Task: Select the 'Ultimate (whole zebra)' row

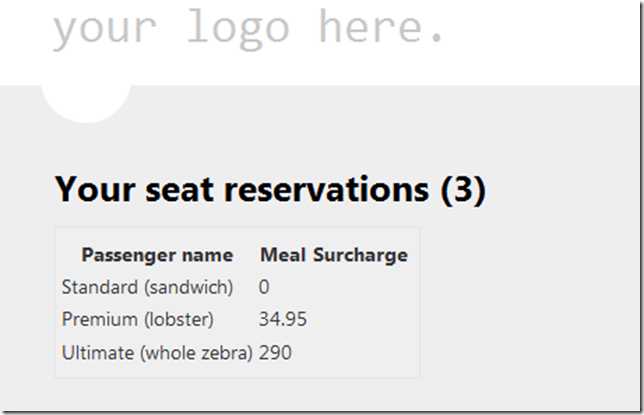Action: 237,353
